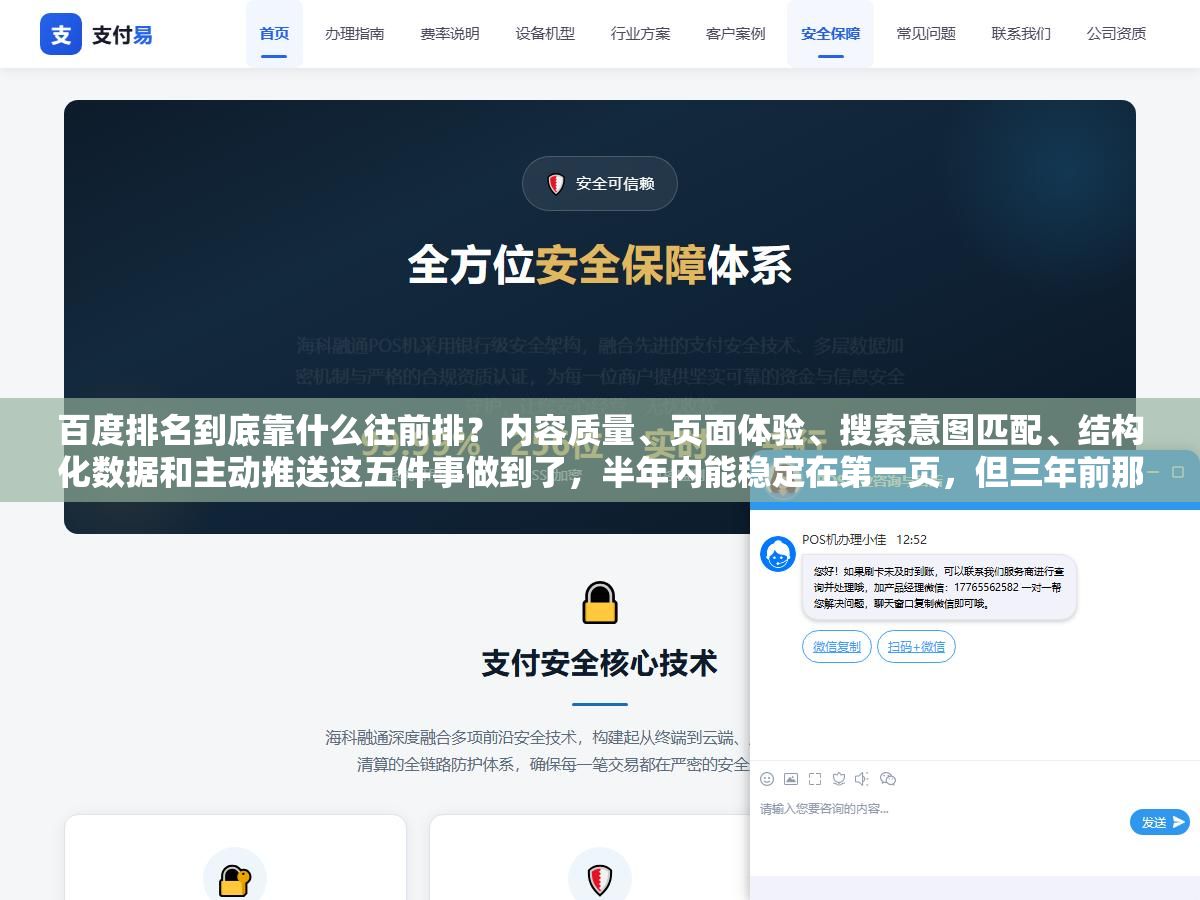1200x900 pixels.
Task: Click the 支付安全核心技术 heading
Action: coord(600,664)
